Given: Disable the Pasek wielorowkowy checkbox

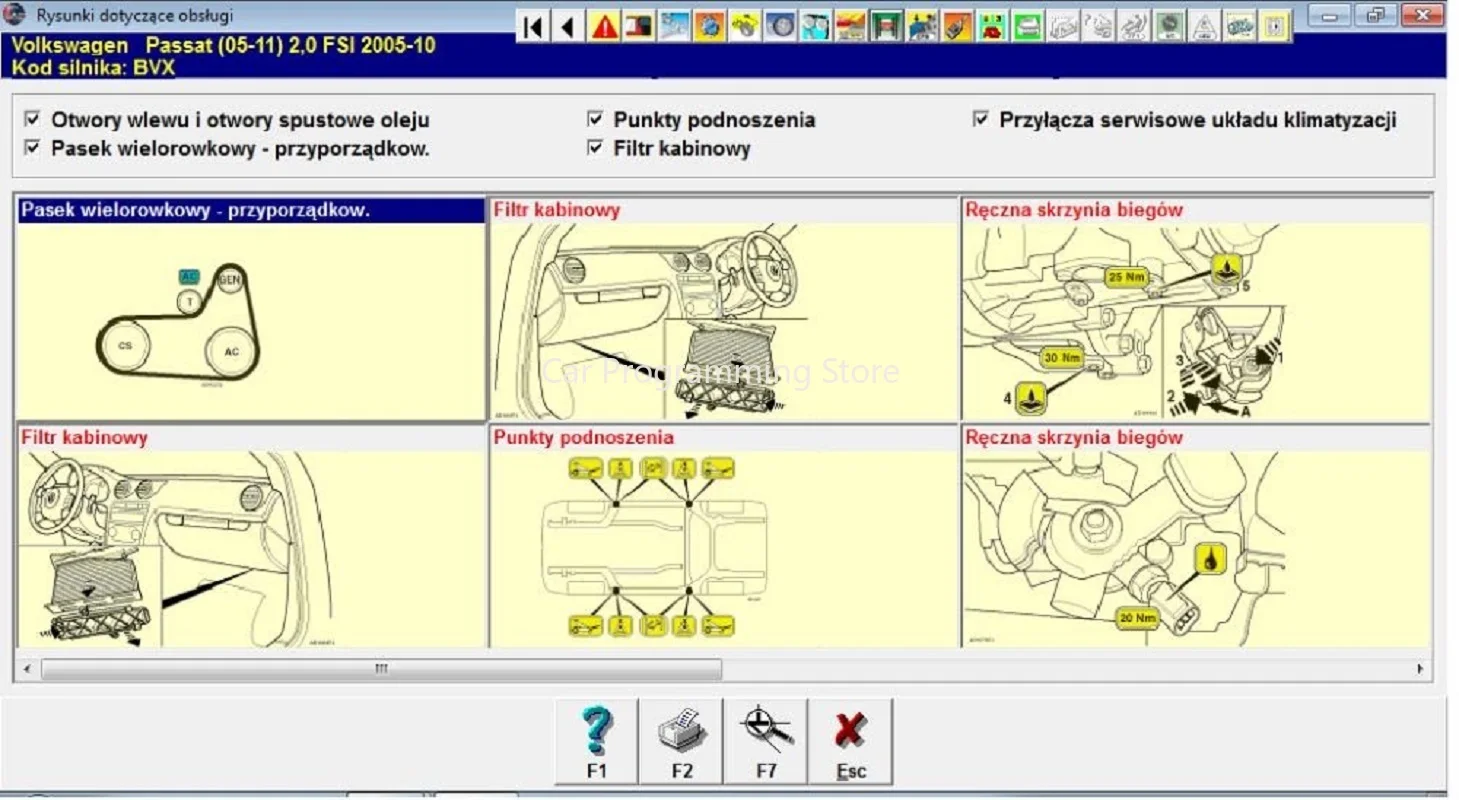Looking at the screenshot, I should 33,147.
